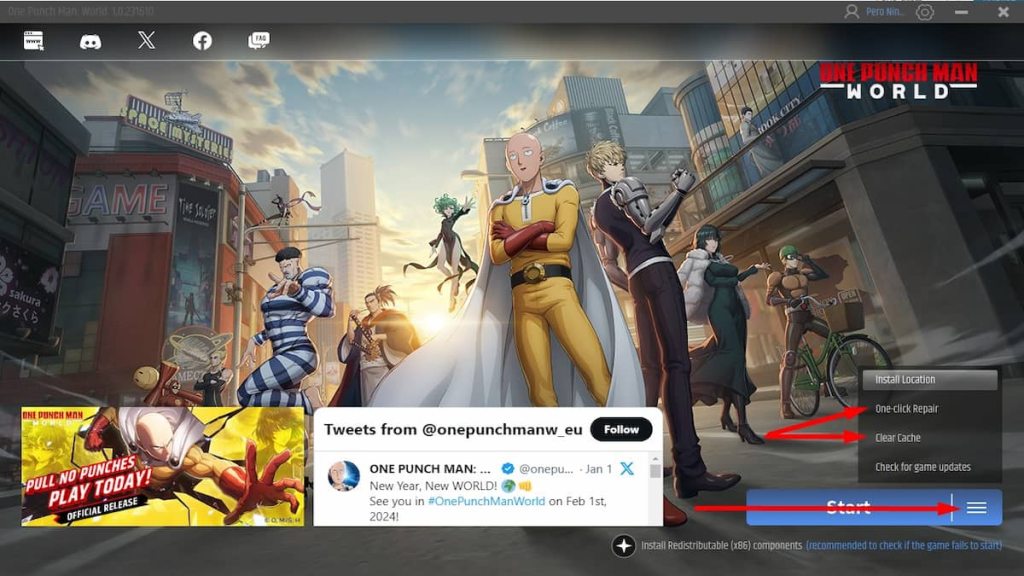1024x576 pixels.
Task: Minimize the launcher window
Action: 961,12
